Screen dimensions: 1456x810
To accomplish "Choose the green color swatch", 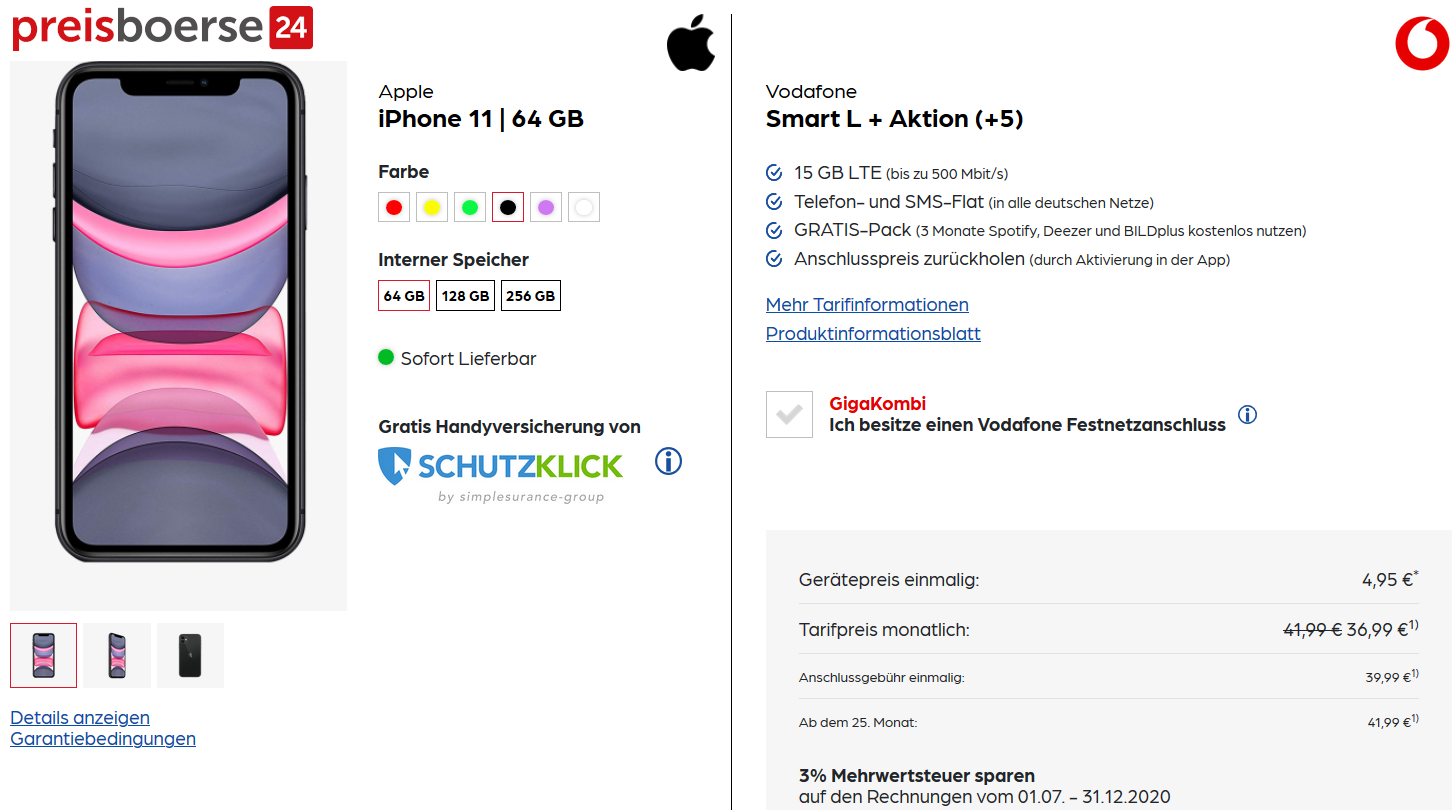I will tap(470, 207).
